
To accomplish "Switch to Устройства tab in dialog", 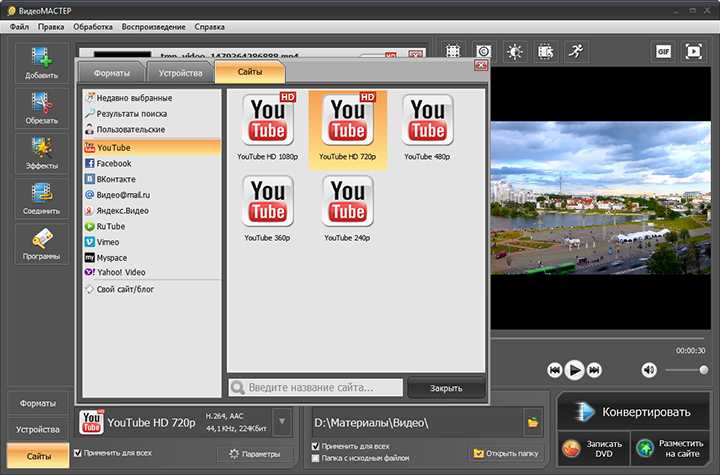I will coord(180,73).
